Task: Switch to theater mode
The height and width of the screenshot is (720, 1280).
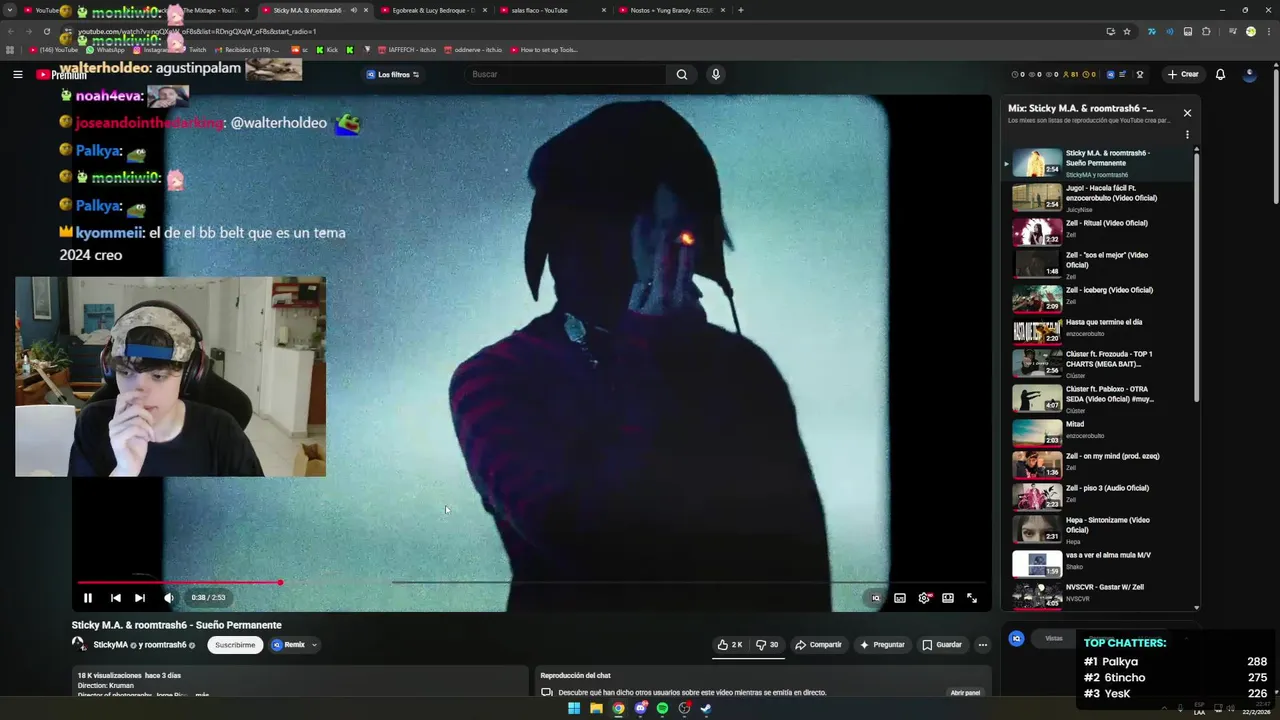Action: (x=948, y=598)
